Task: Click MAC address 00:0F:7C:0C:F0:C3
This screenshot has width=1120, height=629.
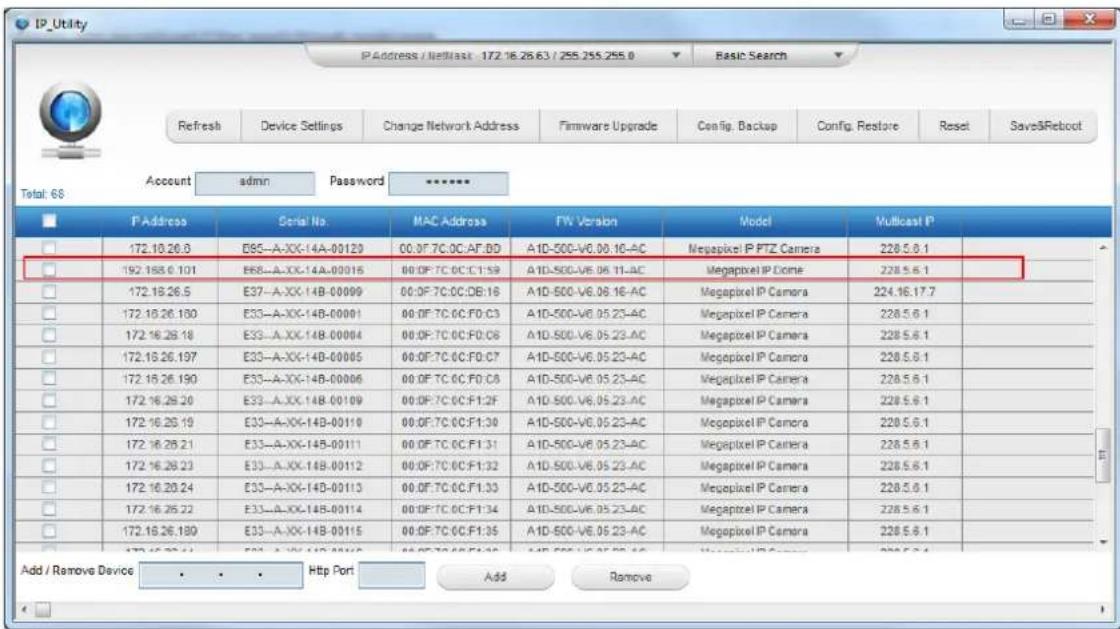Action: click(450, 313)
